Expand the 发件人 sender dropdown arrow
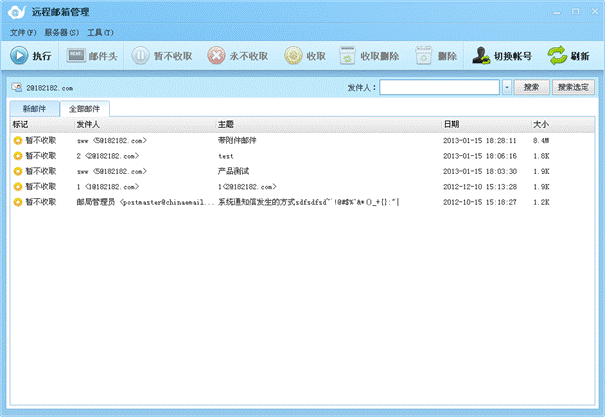Viewport: 605px width, 417px height. tap(507, 88)
